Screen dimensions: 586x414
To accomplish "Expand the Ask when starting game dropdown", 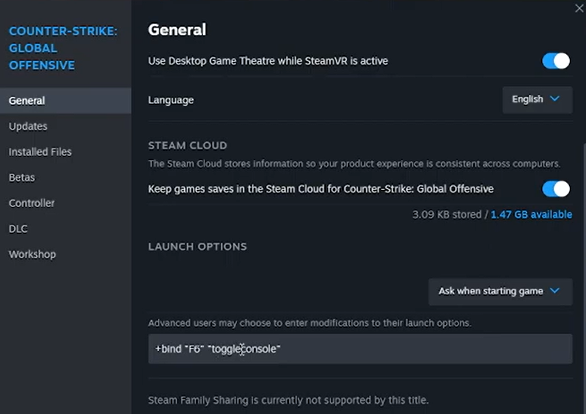I will tap(500, 291).
